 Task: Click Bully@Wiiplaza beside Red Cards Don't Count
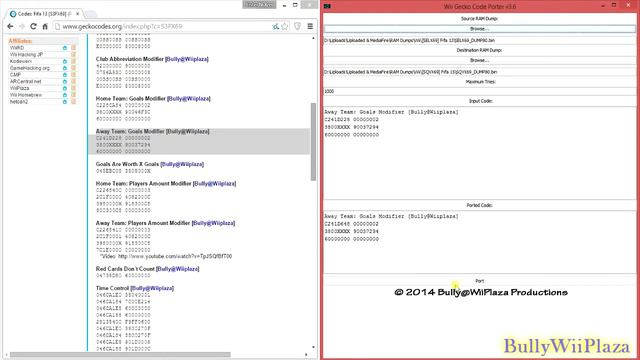(x=178, y=269)
